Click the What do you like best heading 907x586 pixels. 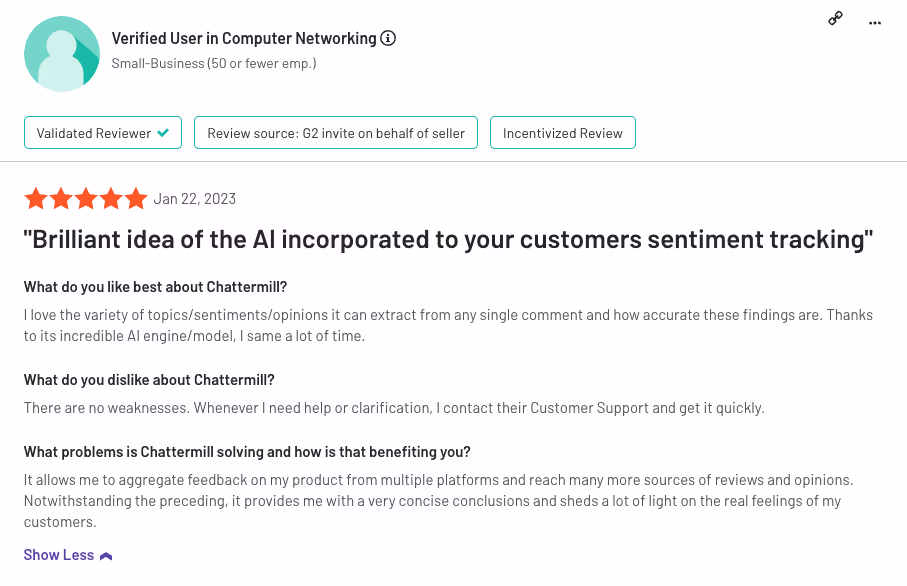coord(156,287)
